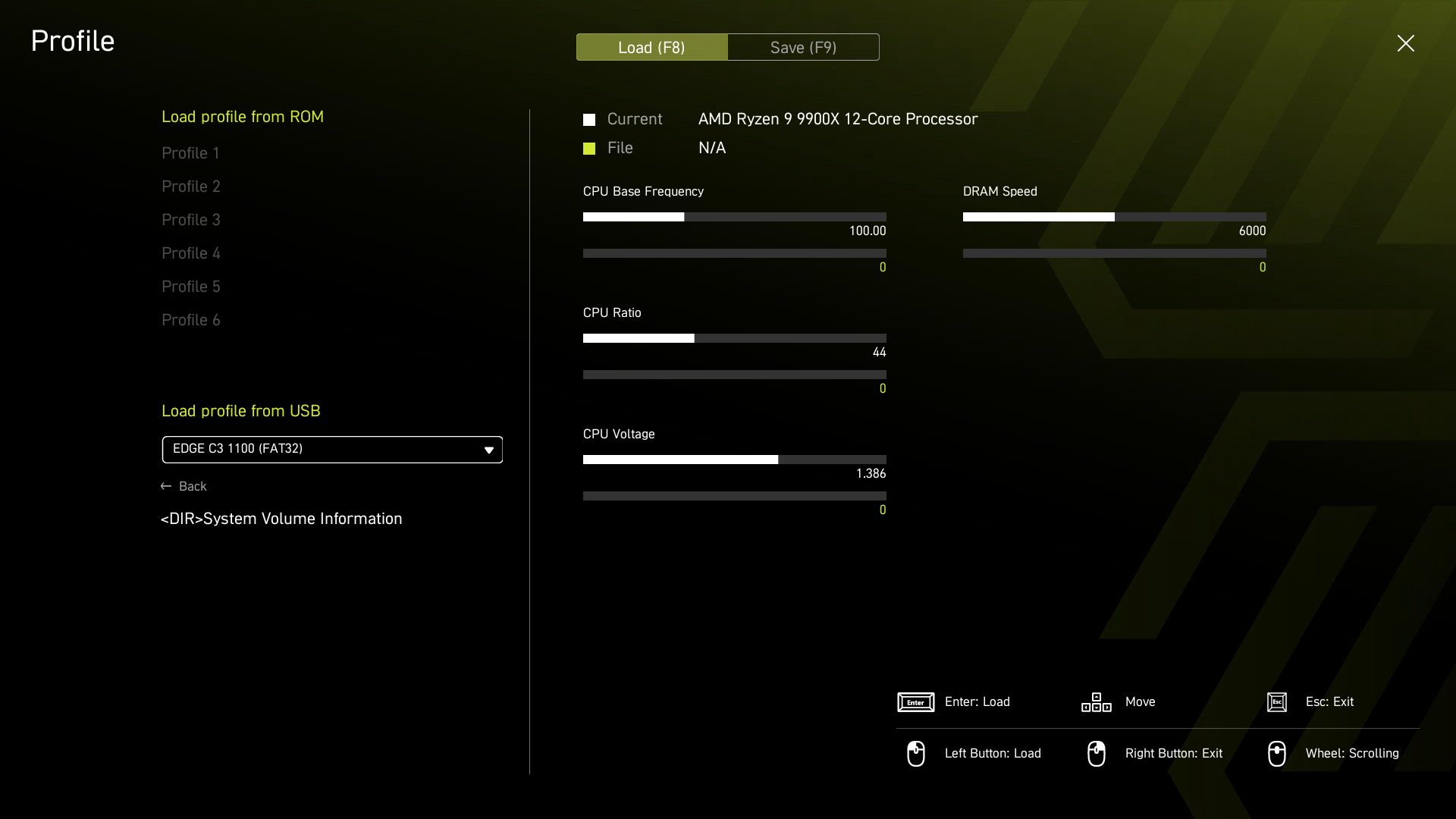Image resolution: width=1456 pixels, height=819 pixels.
Task: Click the Back arrow icon
Action: (x=165, y=486)
